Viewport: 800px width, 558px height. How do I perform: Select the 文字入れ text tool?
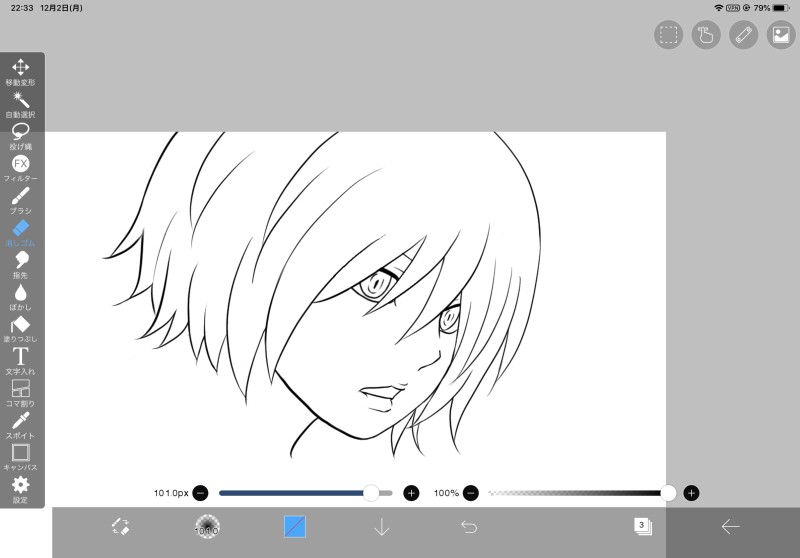coord(20,362)
